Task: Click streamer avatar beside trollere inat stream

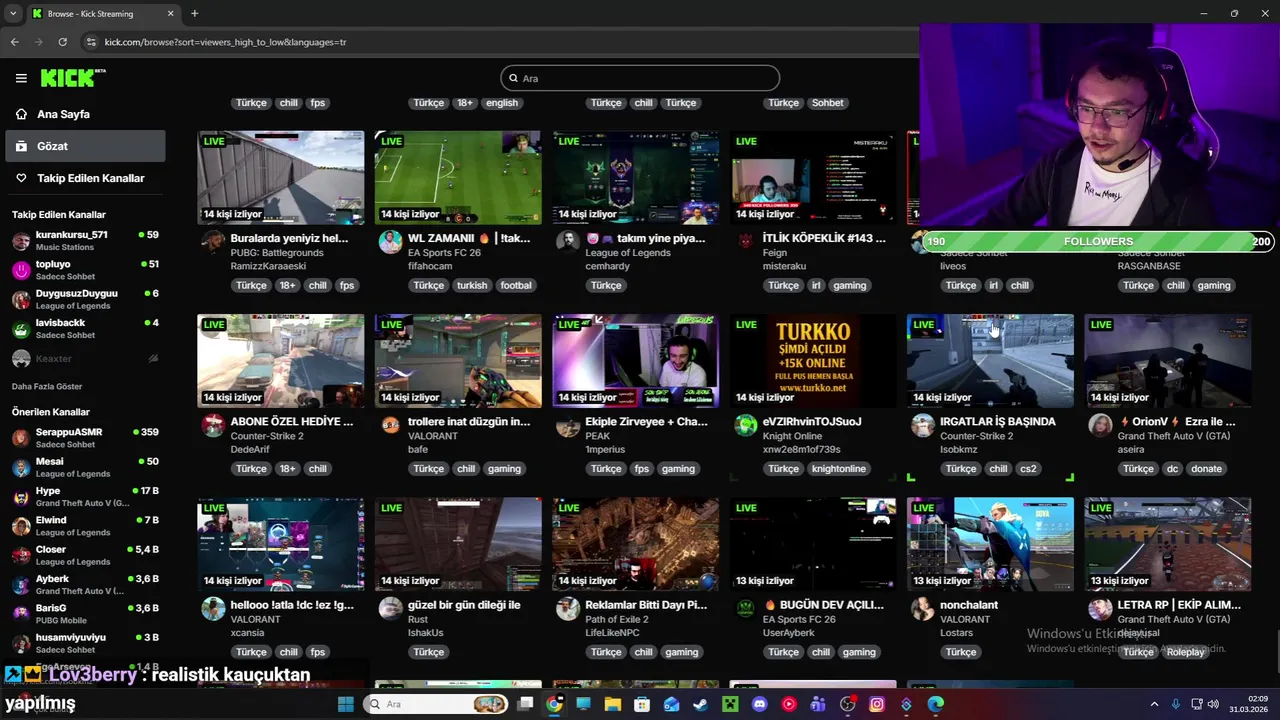Action: 390,425
